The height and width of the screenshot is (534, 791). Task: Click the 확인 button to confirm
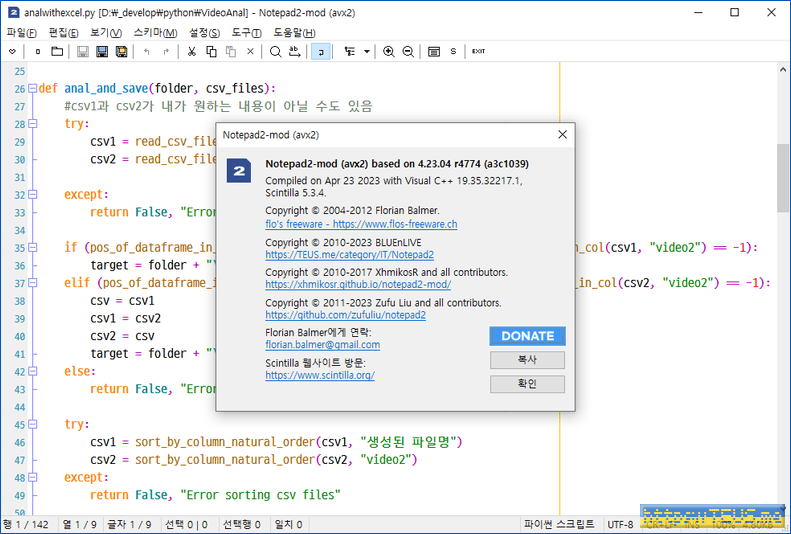click(527, 384)
